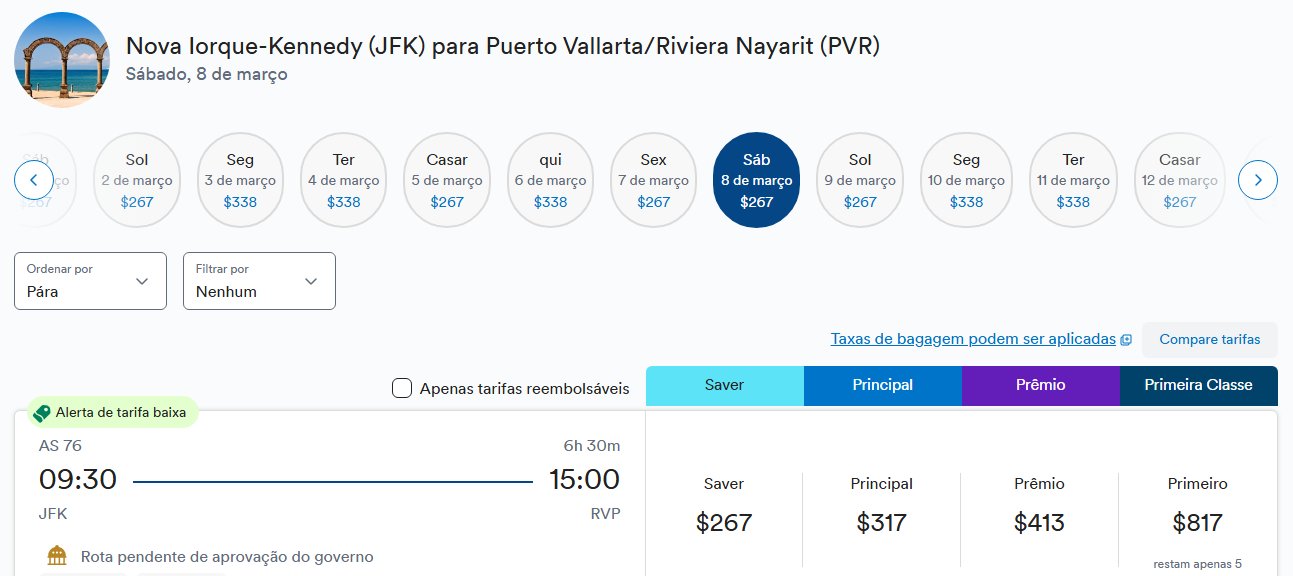The image size is (1293, 576).
Task: Enable Apenas tarifas reembolsáveis checkbox
Action: click(402, 388)
